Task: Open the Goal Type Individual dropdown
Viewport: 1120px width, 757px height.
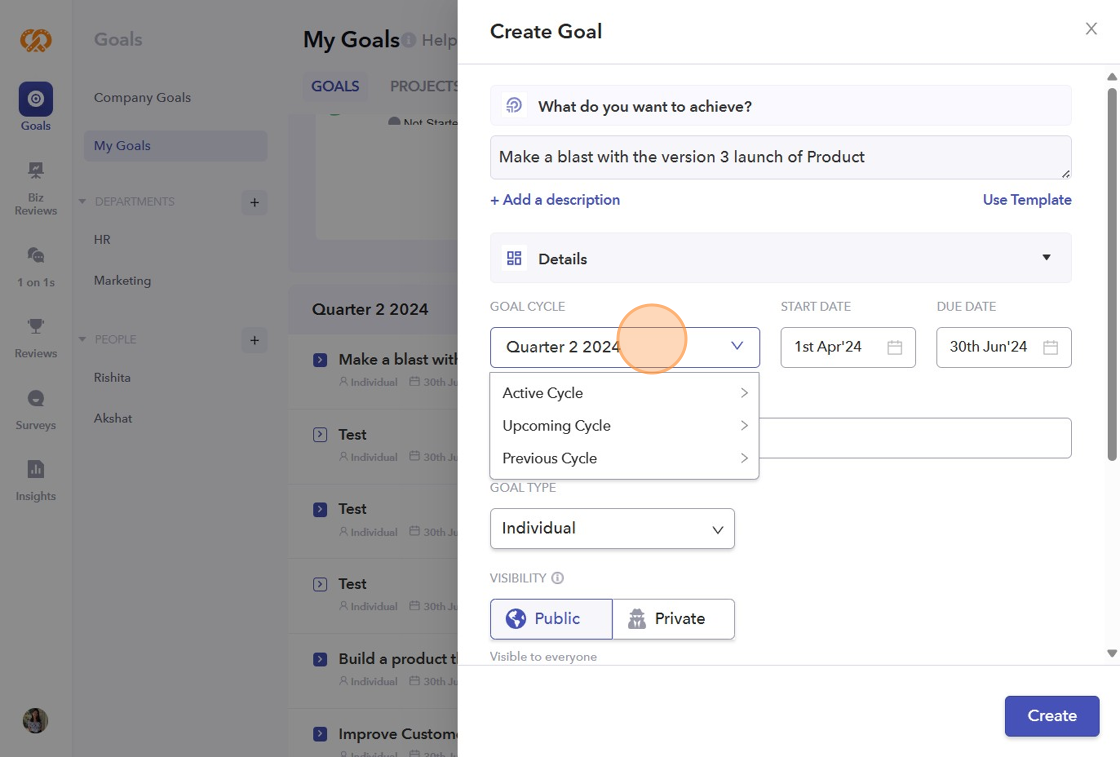Action: (612, 528)
